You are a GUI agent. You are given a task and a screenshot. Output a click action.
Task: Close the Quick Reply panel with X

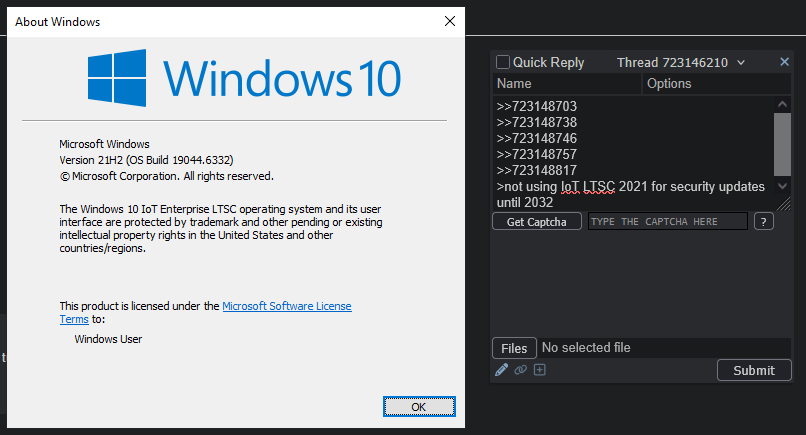coord(784,62)
